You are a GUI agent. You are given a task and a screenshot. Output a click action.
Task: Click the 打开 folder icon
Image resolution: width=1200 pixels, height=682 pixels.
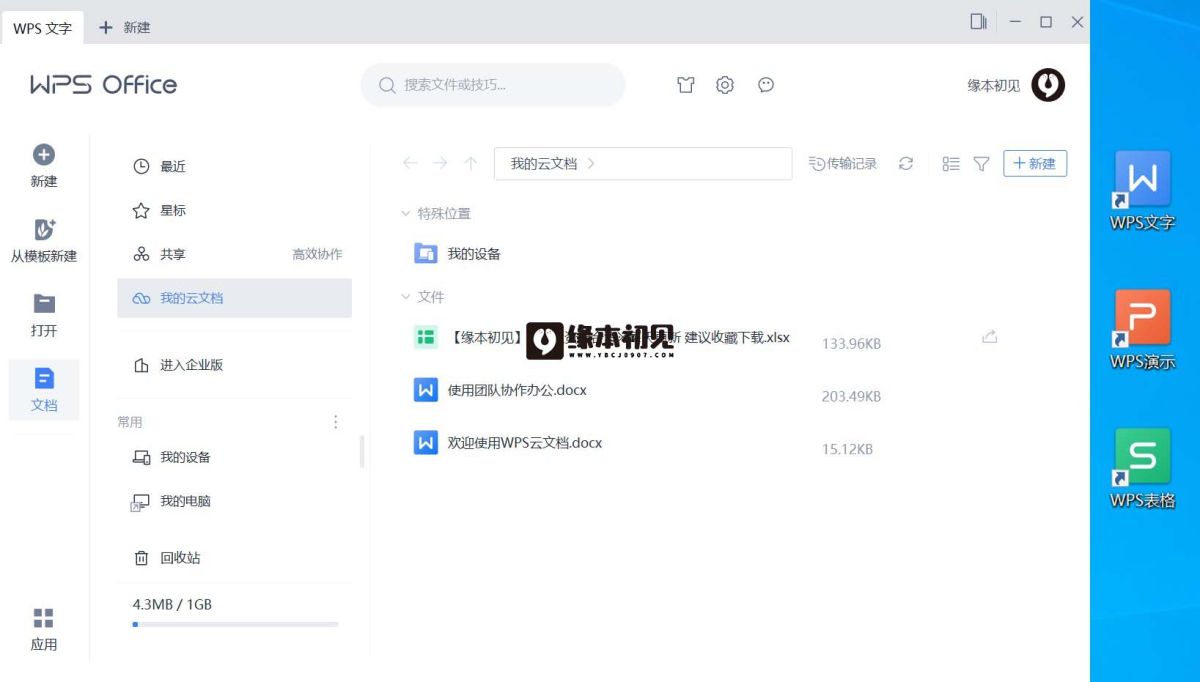[44, 303]
